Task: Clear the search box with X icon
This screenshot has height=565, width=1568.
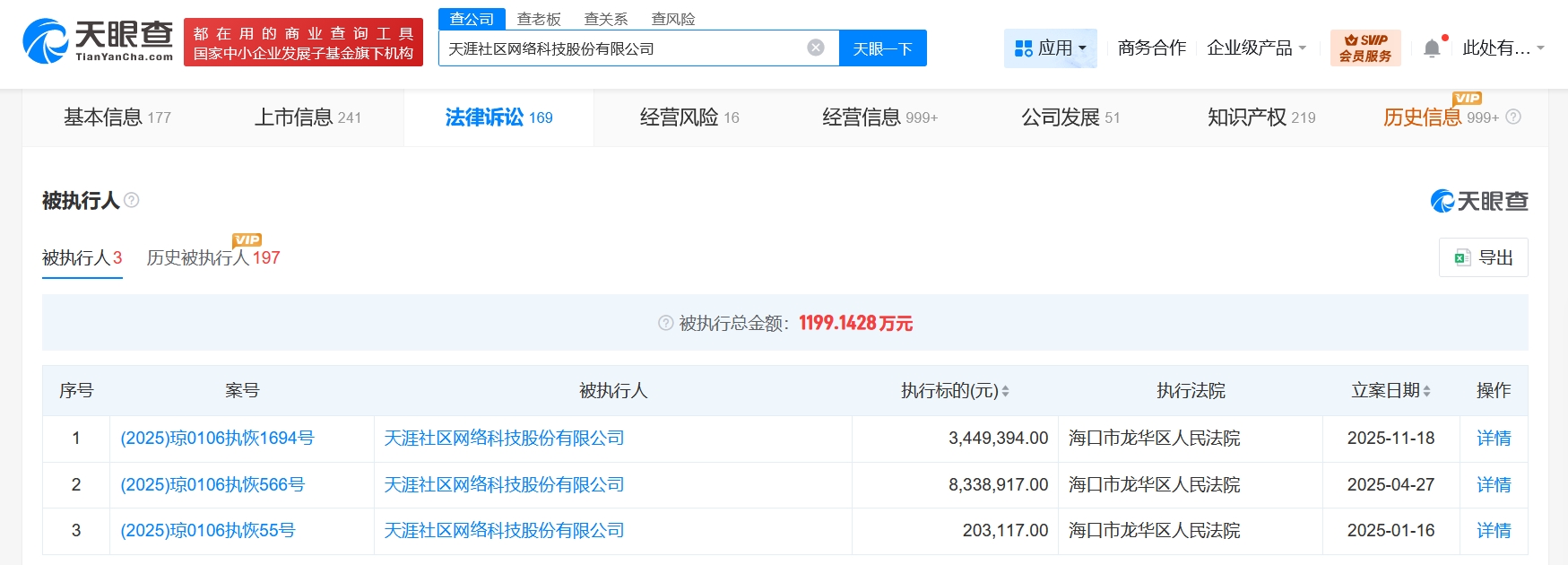Action: [815, 48]
